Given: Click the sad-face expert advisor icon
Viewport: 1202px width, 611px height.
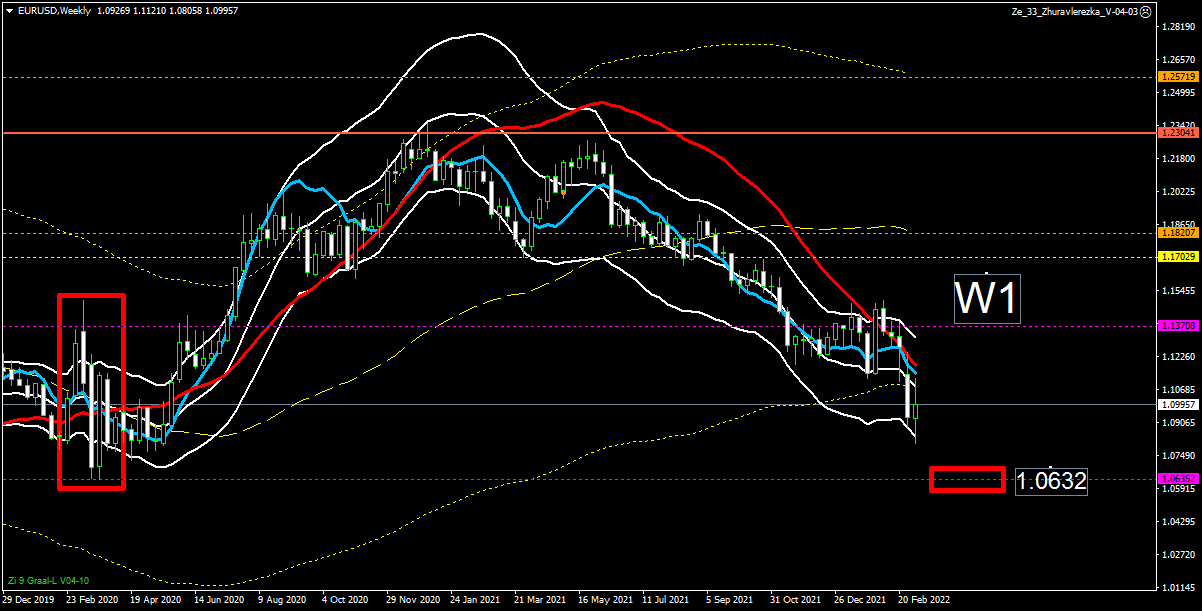Looking at the screenshot, I should pos(1146,10).
